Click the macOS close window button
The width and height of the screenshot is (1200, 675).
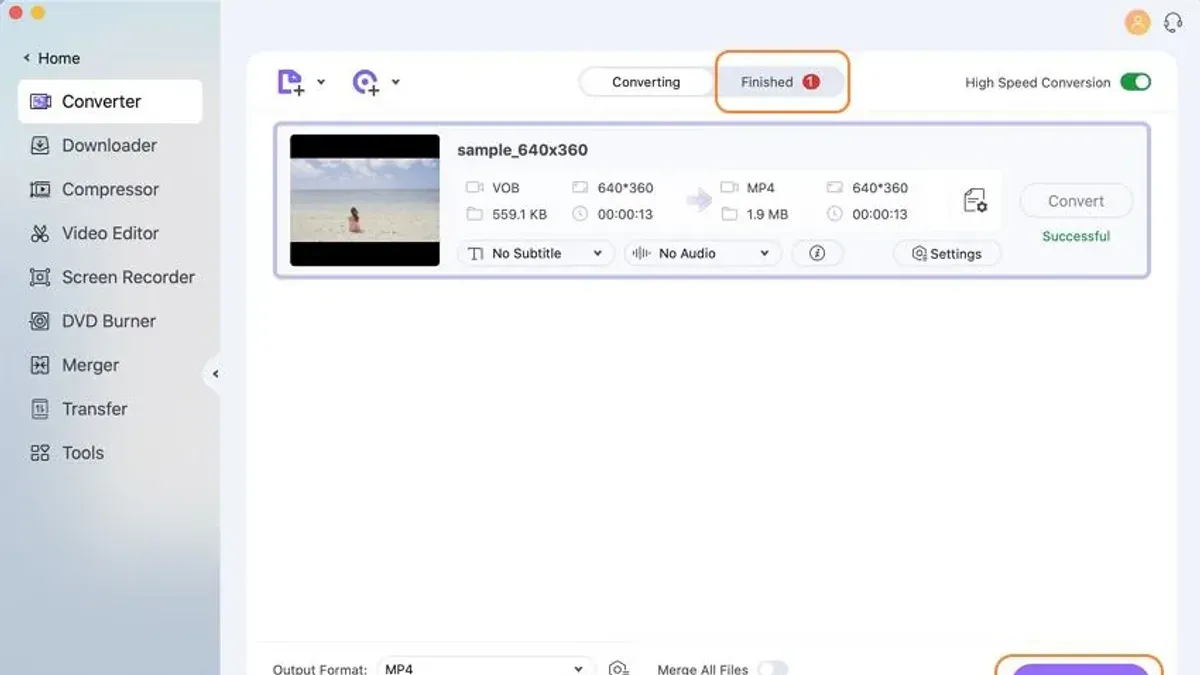point(15,13)
